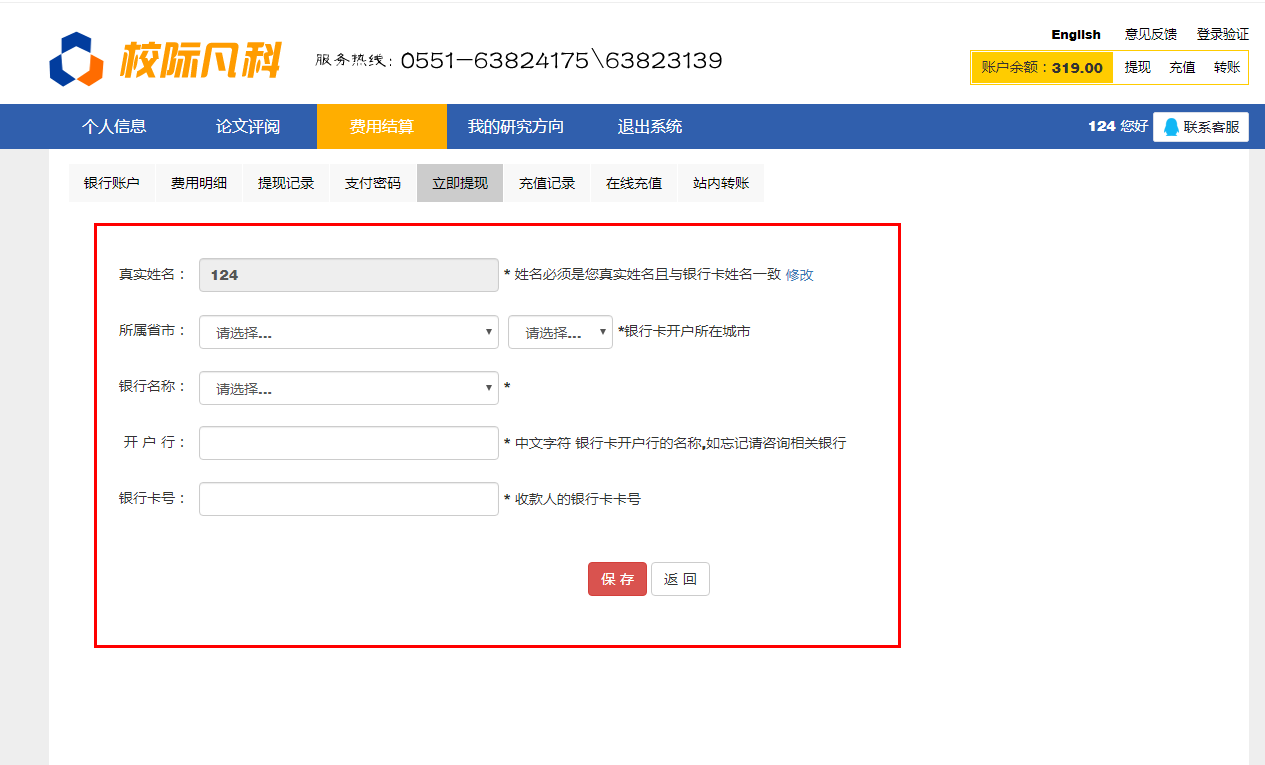Viewport: 1265px width, 765px height.
Task: Focus the 银行卡号 input field
Action: [x=348, y=499]
